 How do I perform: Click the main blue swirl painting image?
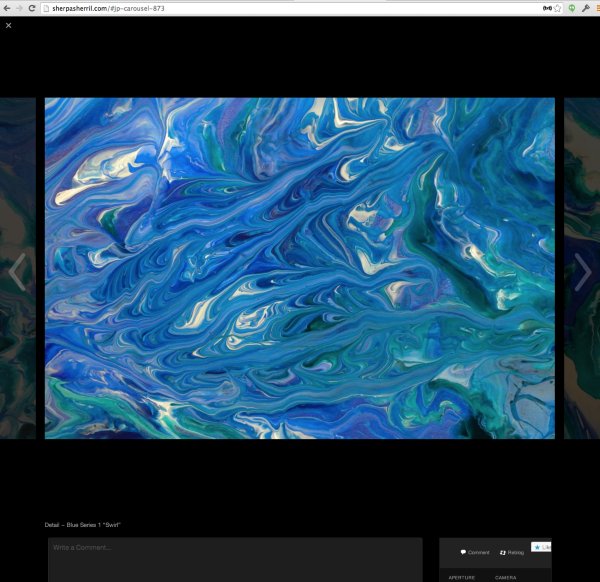[x=299, y=267]
